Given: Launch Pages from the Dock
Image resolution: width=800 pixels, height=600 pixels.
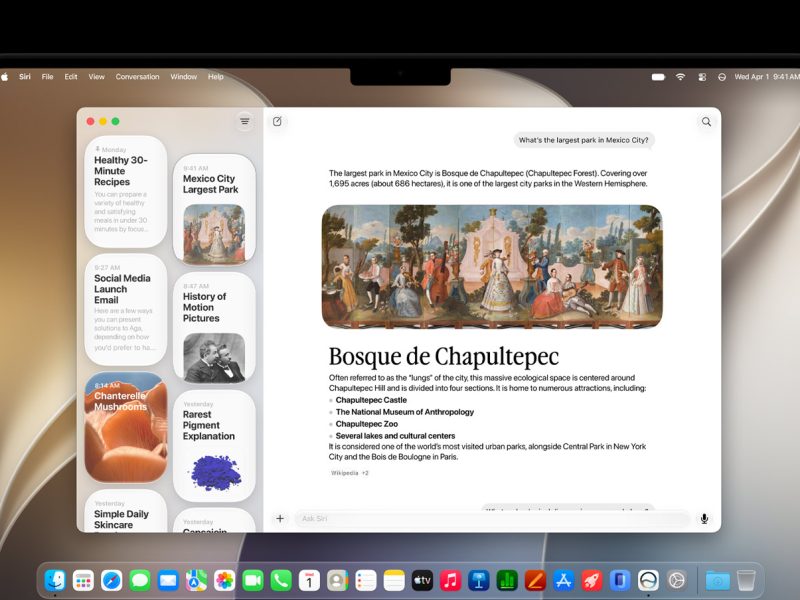Looking at the screenshot, I should [535, 580].
